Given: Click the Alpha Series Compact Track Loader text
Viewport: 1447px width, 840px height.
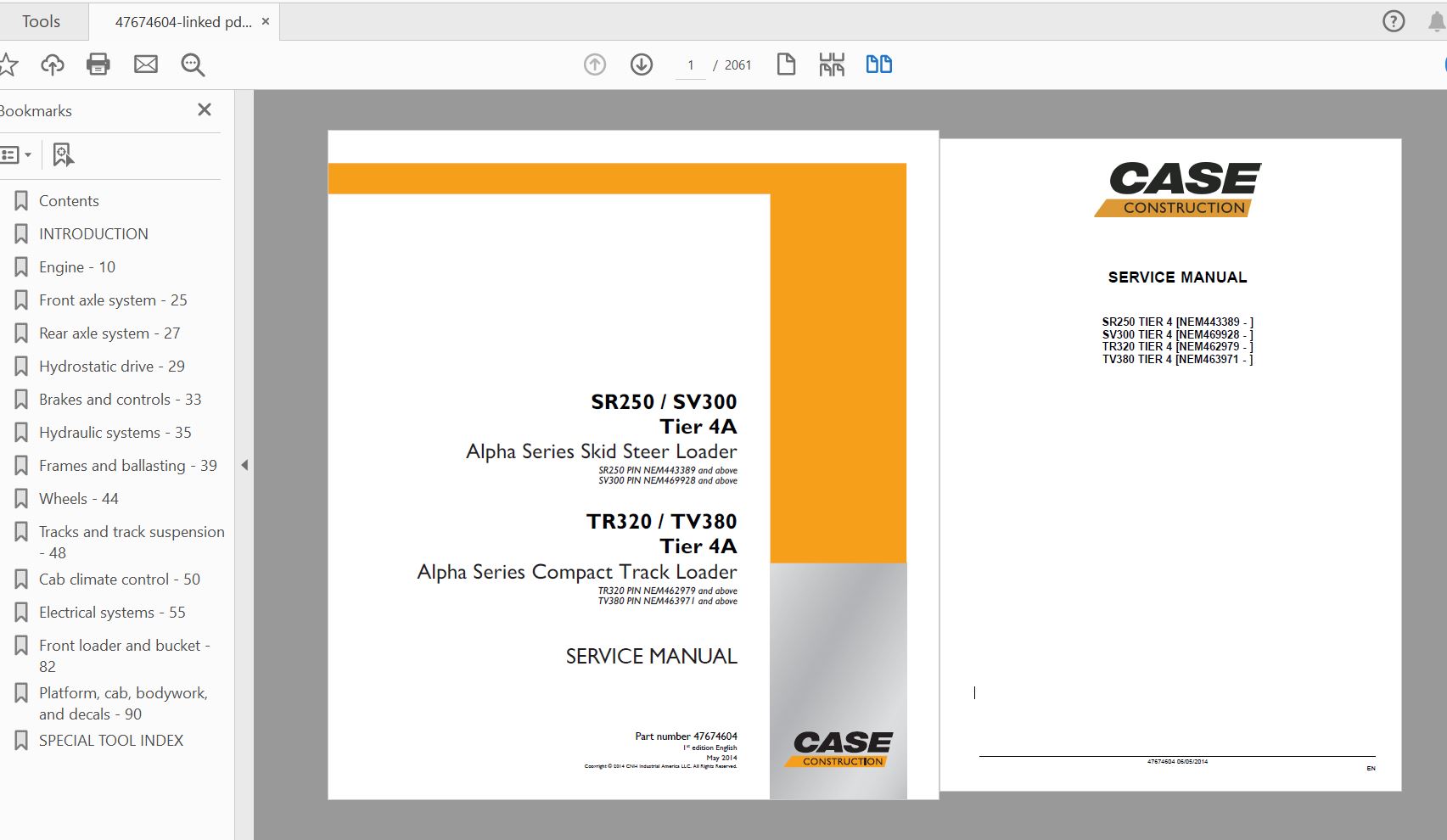Looking at the screenshot, I should [x=577, y=572].
